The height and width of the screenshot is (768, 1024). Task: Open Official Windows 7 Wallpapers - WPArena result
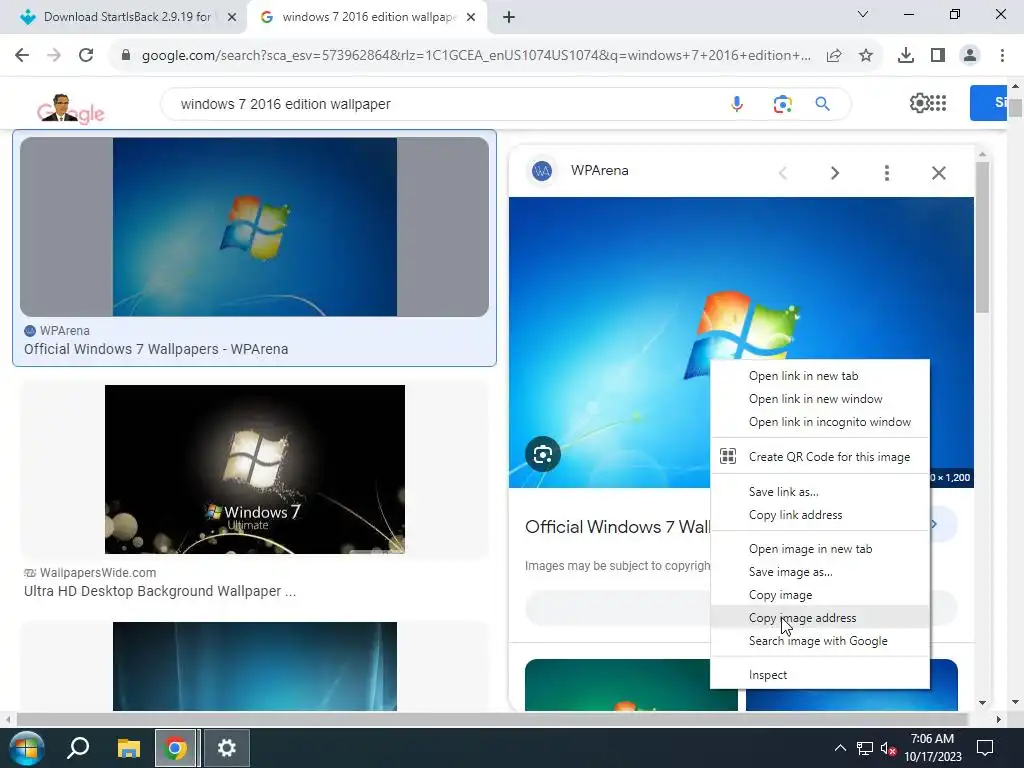coord(156,349)
